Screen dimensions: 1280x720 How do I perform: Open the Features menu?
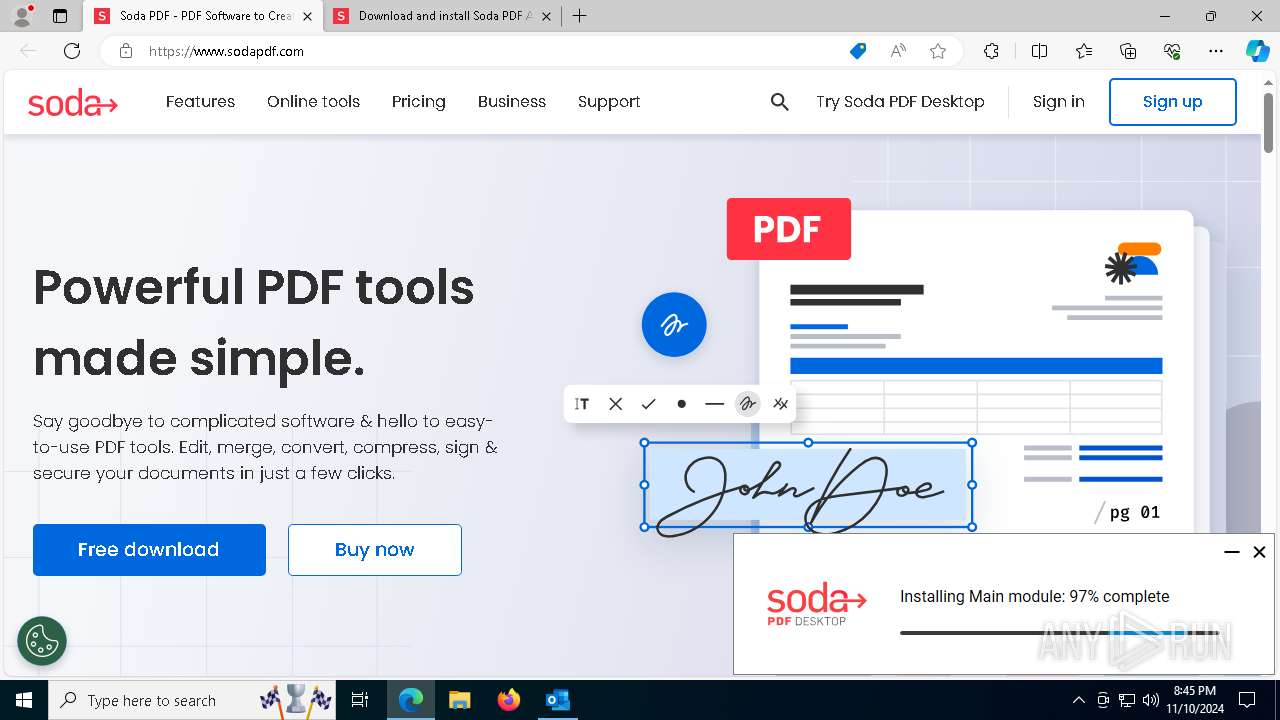click(200, 102)
